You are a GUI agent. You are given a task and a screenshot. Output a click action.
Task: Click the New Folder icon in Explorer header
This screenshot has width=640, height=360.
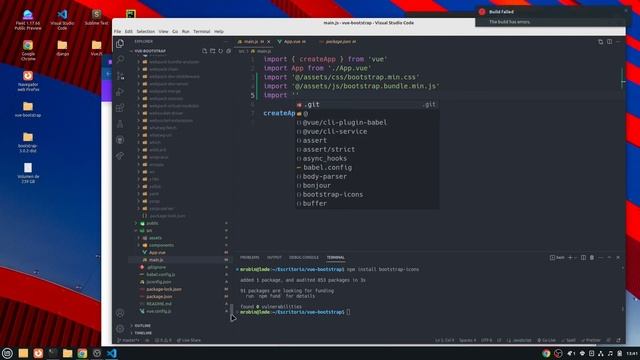tap(213, 51)
